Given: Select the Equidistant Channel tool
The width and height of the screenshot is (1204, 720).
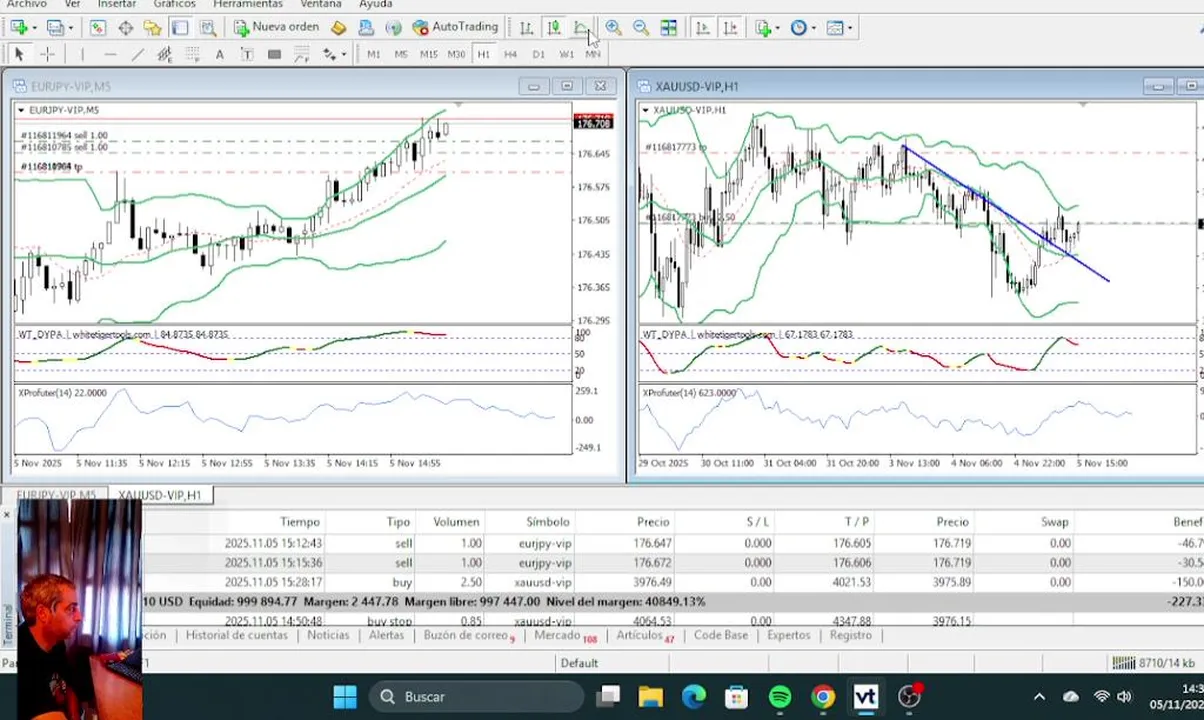Looking at the screenshot, I should point(165,54).
